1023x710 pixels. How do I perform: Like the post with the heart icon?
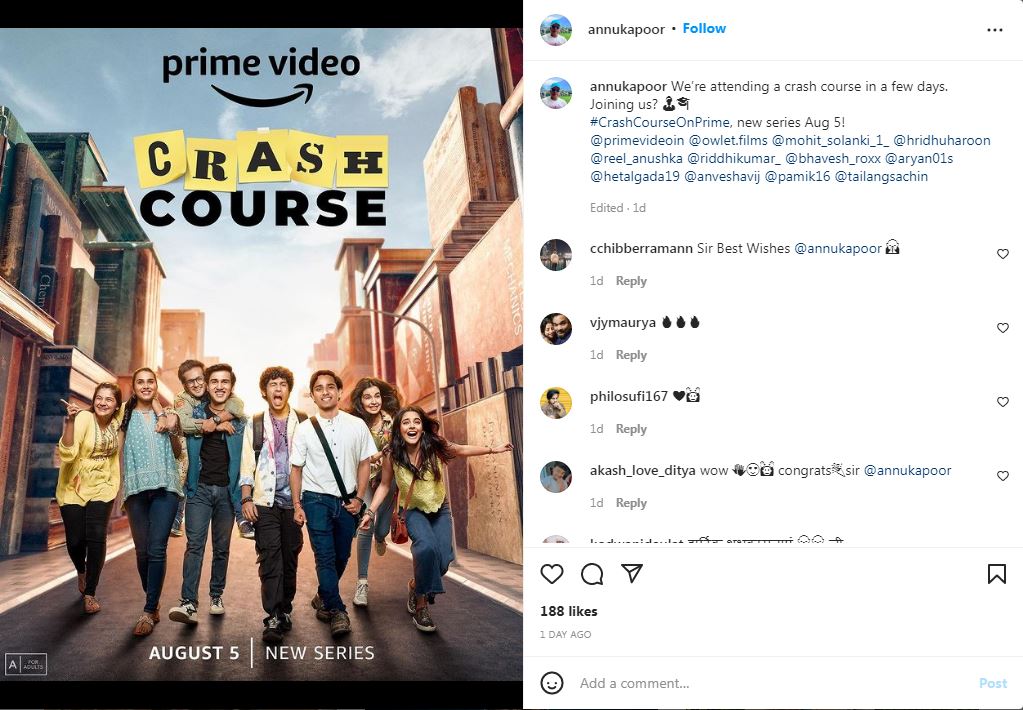click(552, 574)
